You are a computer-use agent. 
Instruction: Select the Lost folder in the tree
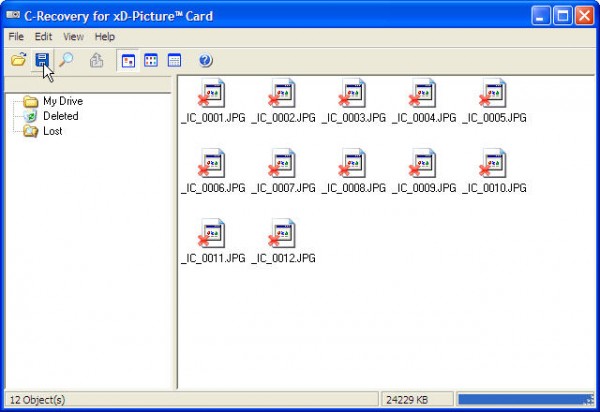coord(52,131)
